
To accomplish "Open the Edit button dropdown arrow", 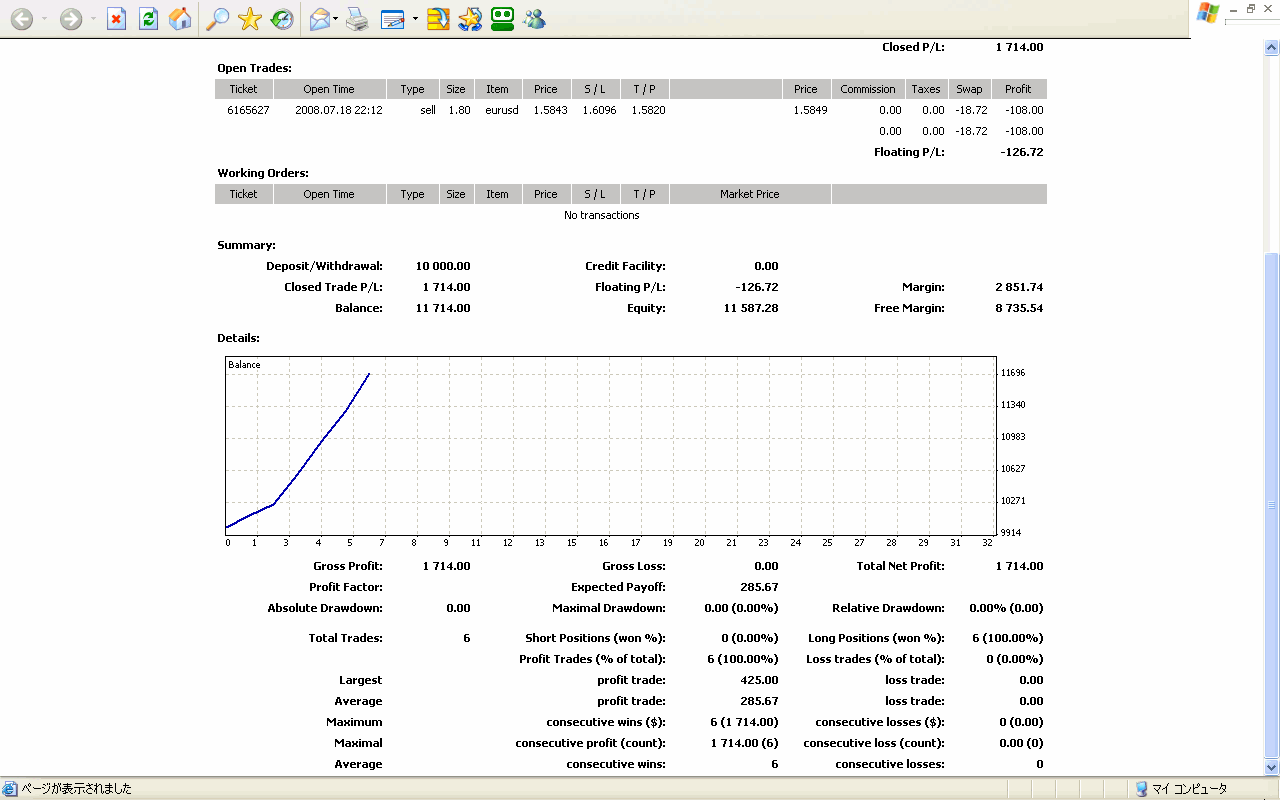I will pos(415,19).
